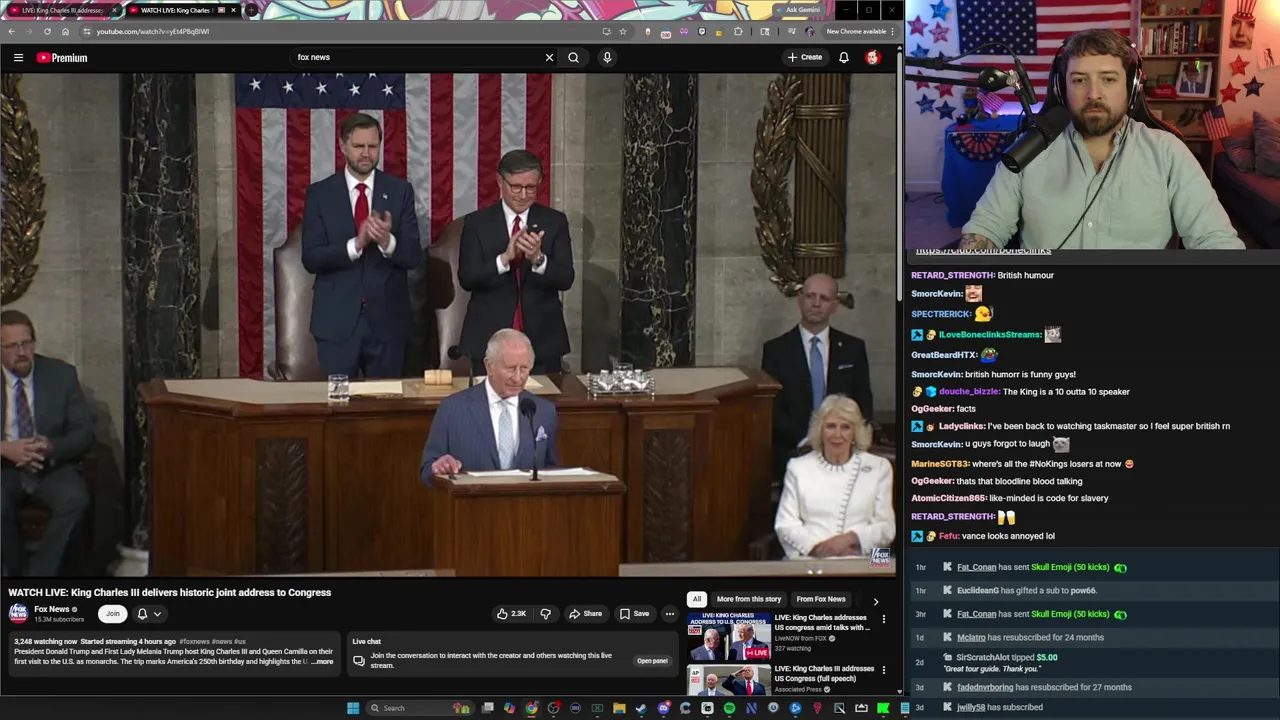
Task: Open File Explorer from taskbar
Action: [x=619, y=708]
